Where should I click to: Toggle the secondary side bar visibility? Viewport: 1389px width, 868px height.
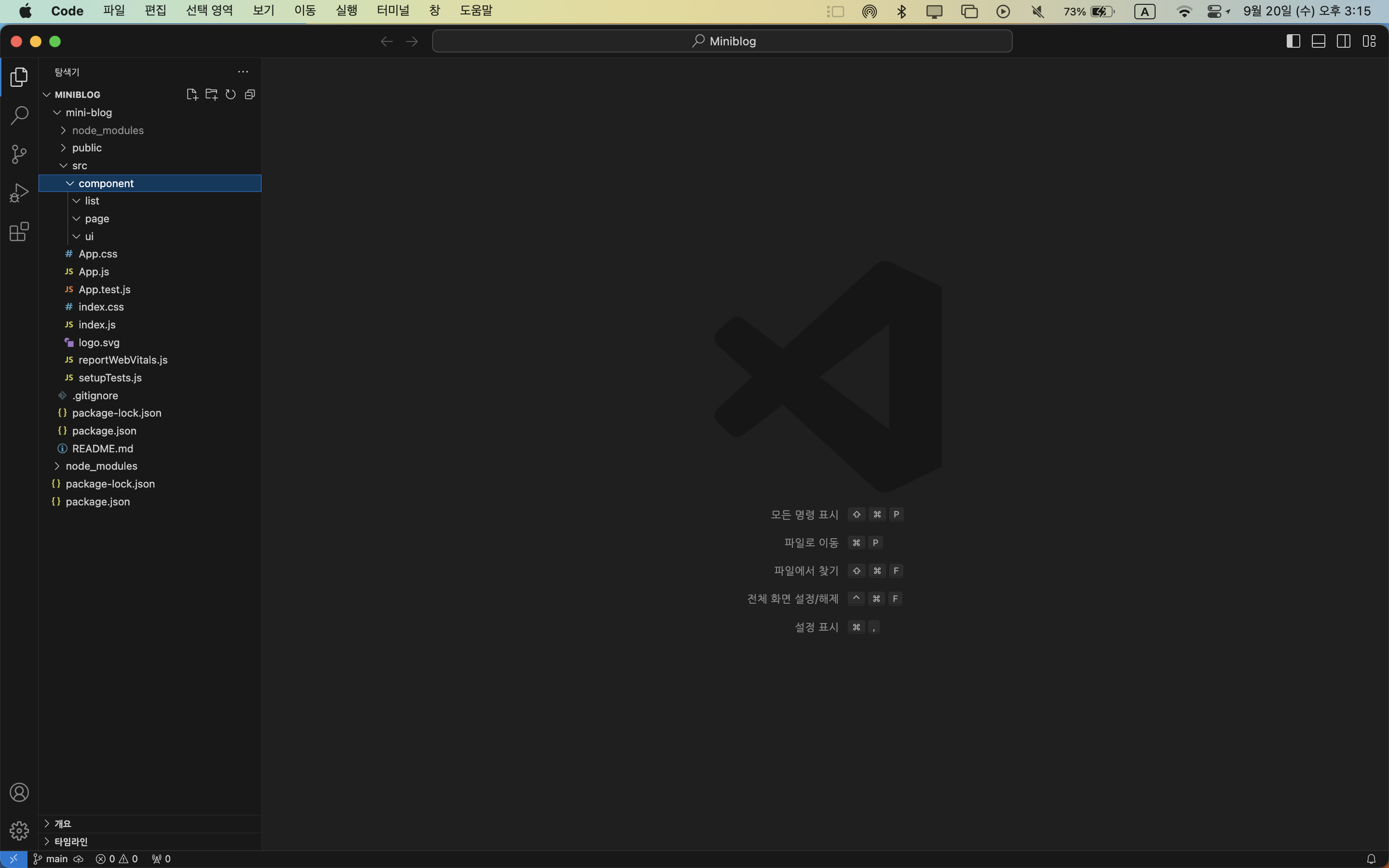pos(1343,41)
